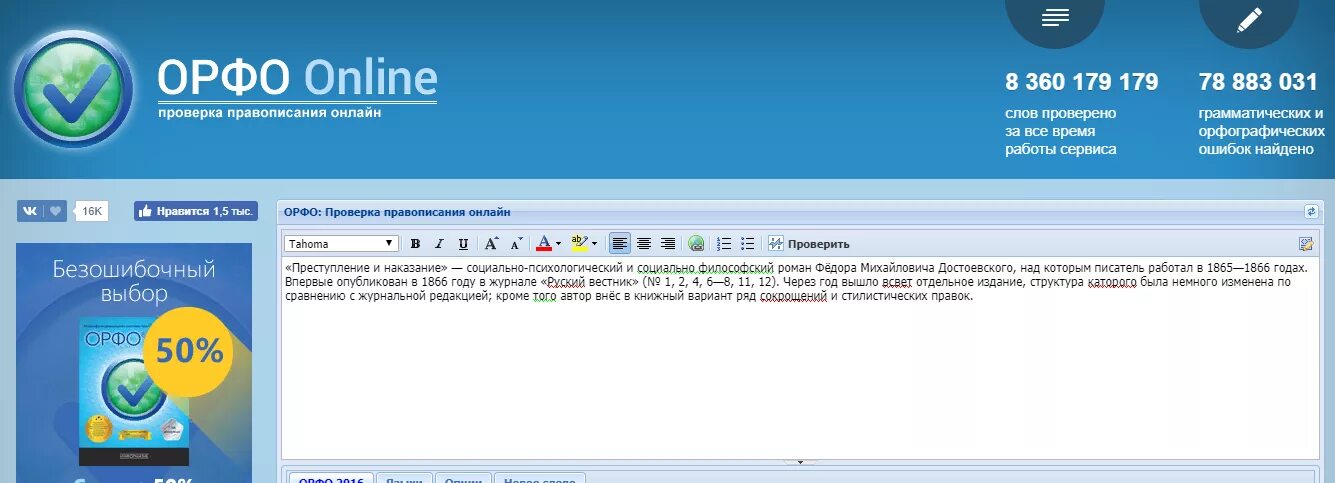The image size is (1335, 483).
Task: Click the 78 883 031 errors counter
Action: [1258, 82]
